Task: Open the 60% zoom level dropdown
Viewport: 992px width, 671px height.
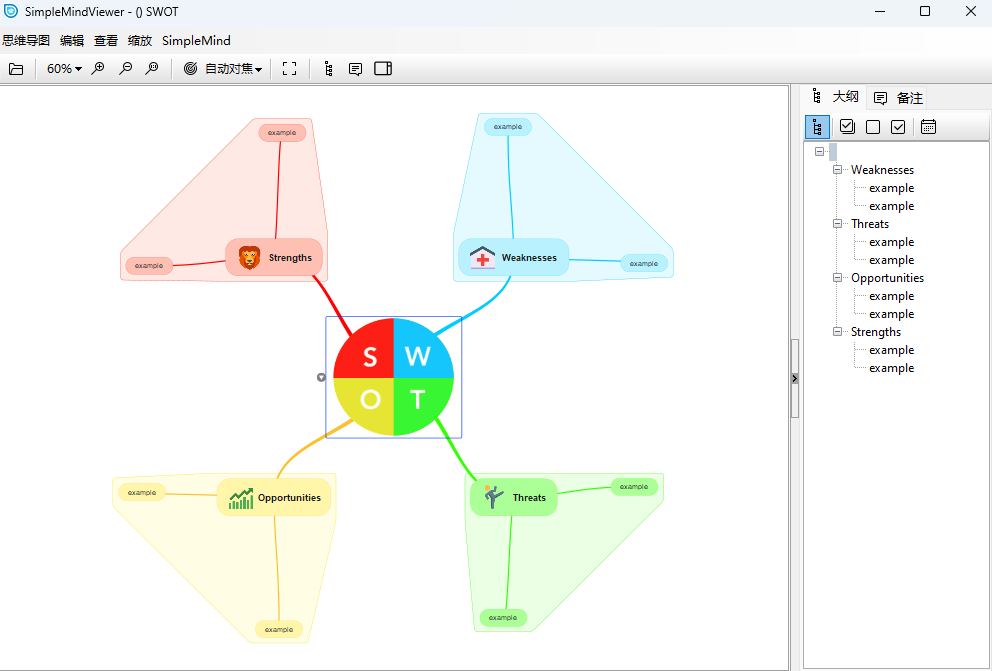Action: click(62, 69)
